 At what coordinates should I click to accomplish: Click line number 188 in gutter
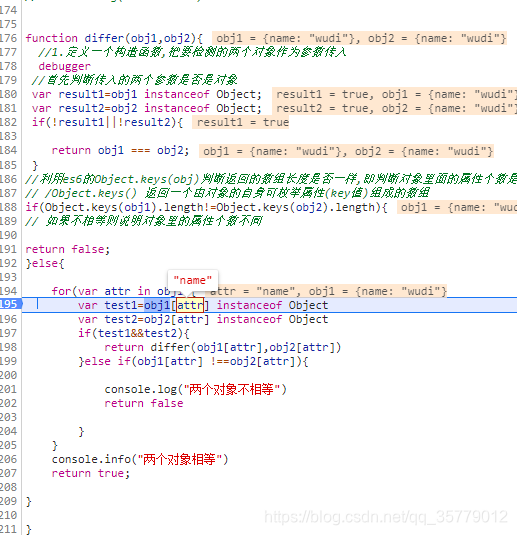coord(9,207)
